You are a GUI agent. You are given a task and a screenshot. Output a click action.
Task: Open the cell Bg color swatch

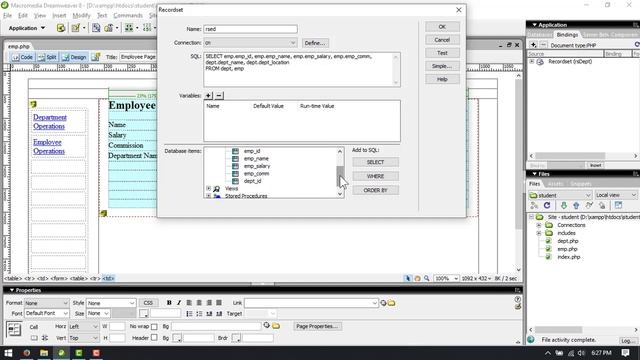click(x=176, y=338)
